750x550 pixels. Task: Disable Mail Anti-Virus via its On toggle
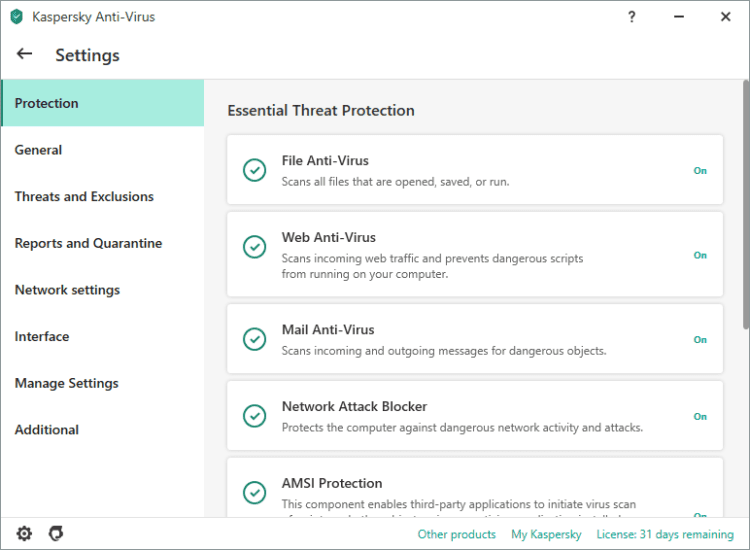pos(700,340)
